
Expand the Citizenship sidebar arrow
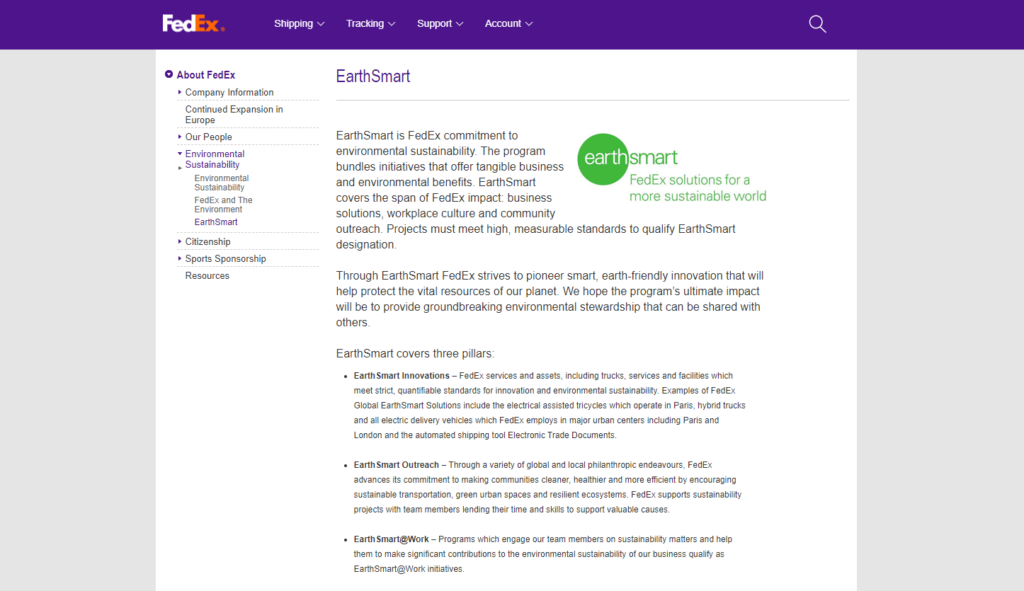(x=180, y=242)
